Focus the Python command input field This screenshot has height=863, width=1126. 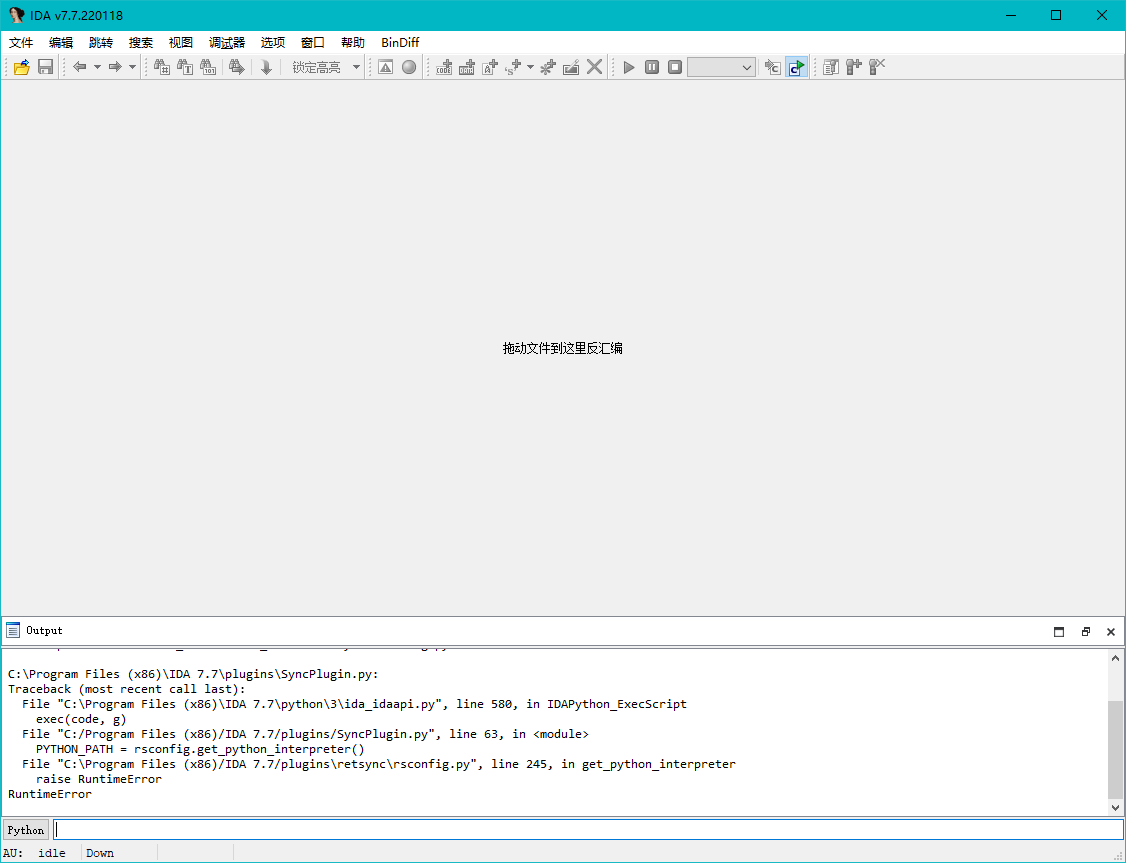pyautogui.click(x=588, y=830)
